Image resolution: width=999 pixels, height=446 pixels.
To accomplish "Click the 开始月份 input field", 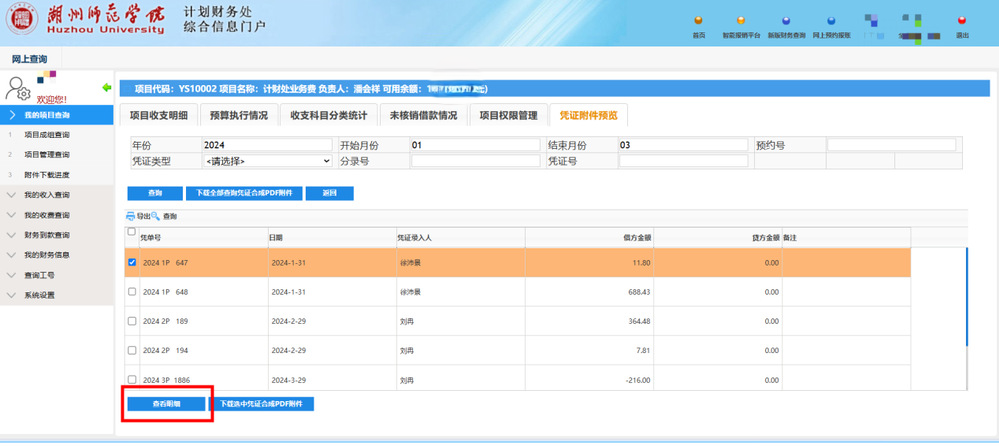I will pos(475,145).
